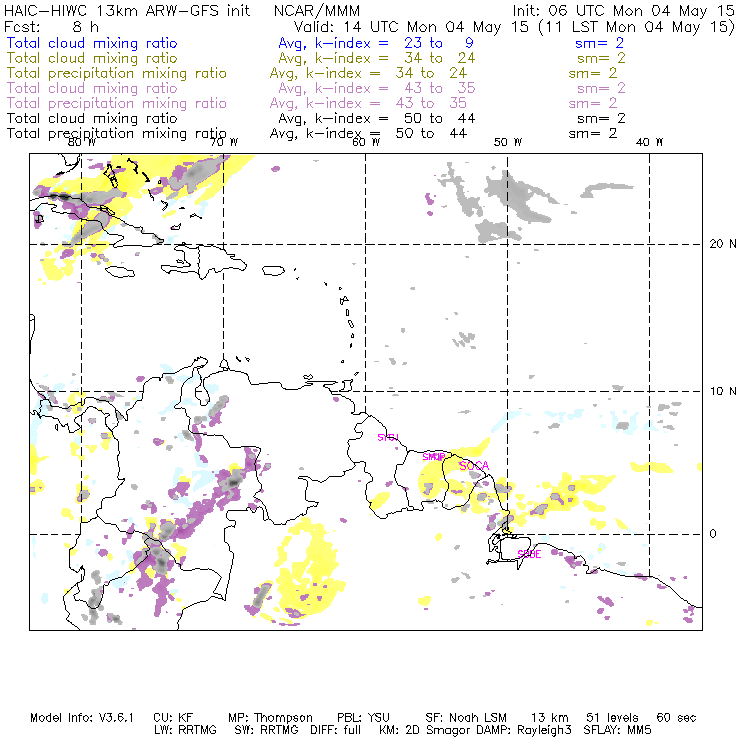Viewport: 740px width, 740px height.
Task: Click the 10 N latitude label
Action: (723, 391)
